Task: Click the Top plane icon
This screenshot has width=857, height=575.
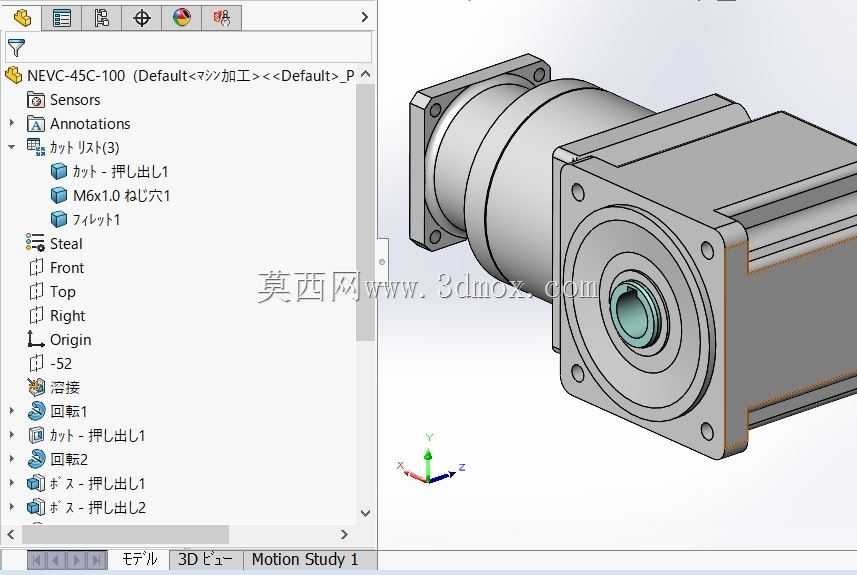Action: [36, 291]
